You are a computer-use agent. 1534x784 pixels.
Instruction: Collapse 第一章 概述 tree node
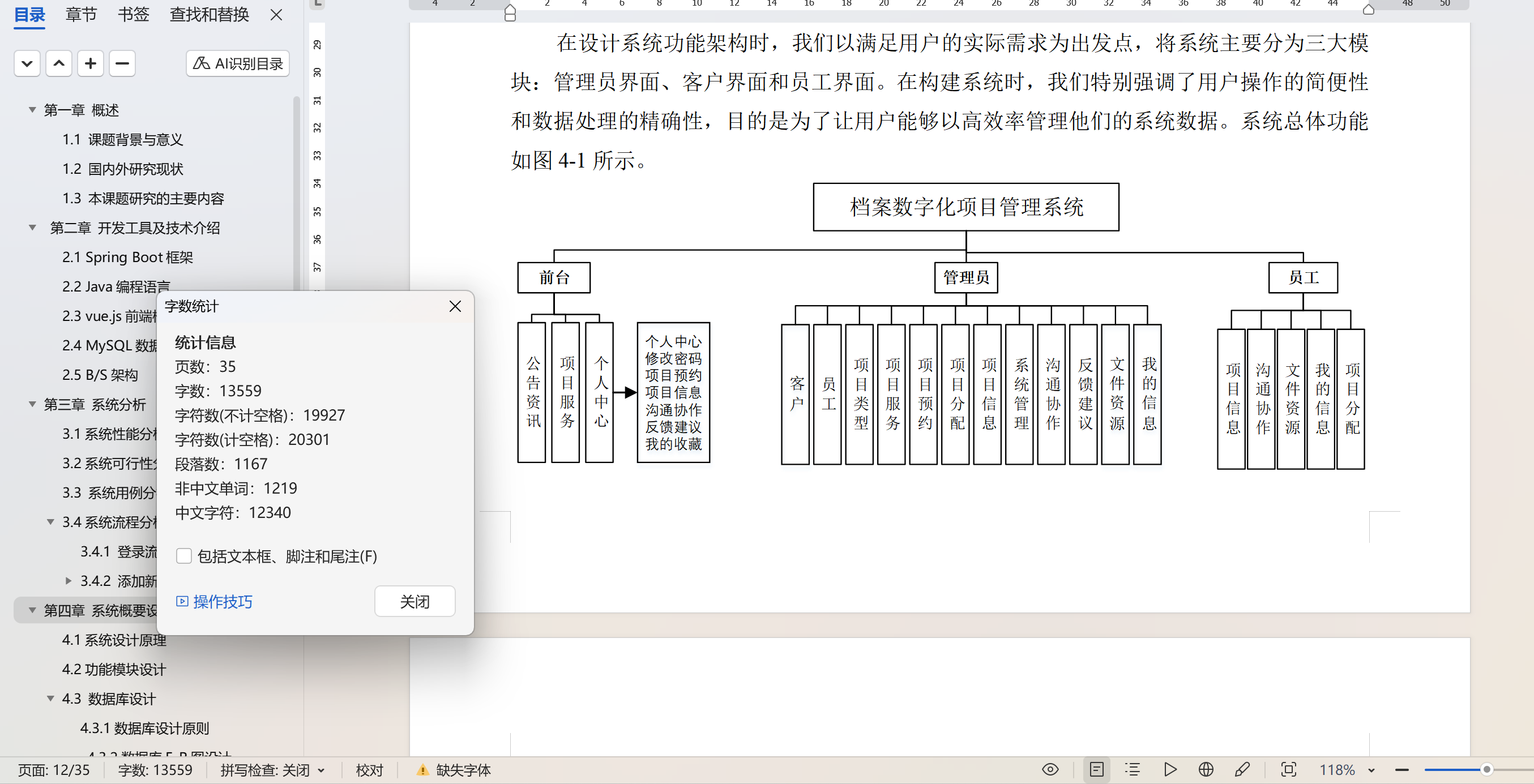pyautogui.click(x=33, y=110)
